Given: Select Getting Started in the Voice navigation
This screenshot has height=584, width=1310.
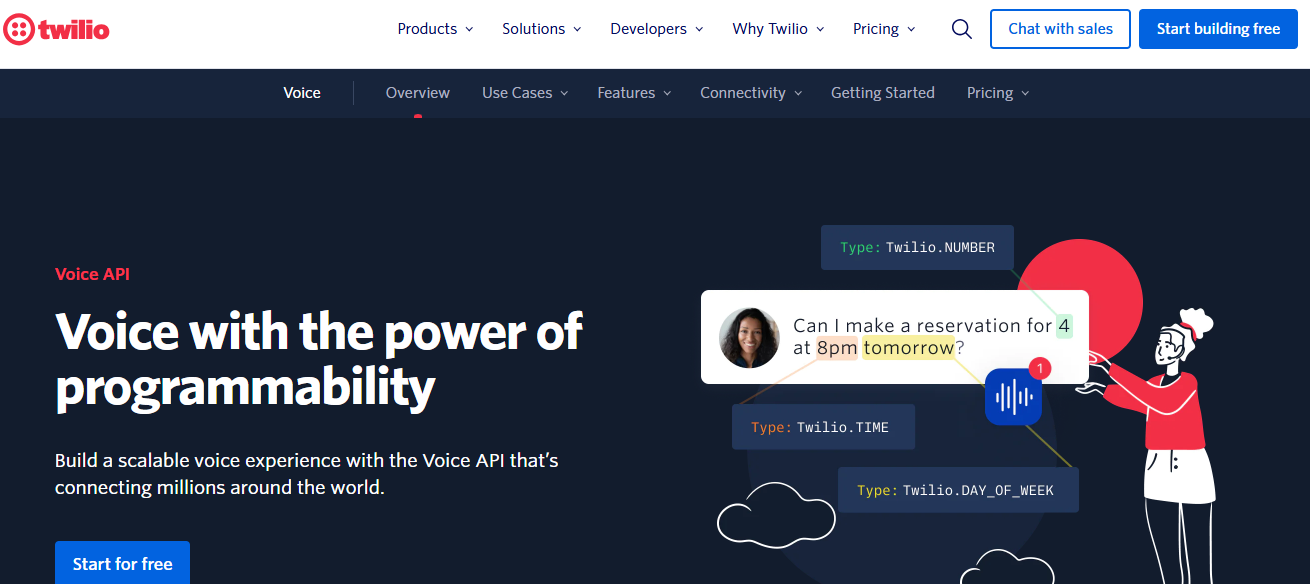Looking at the screenshot, I should point(882,92).
